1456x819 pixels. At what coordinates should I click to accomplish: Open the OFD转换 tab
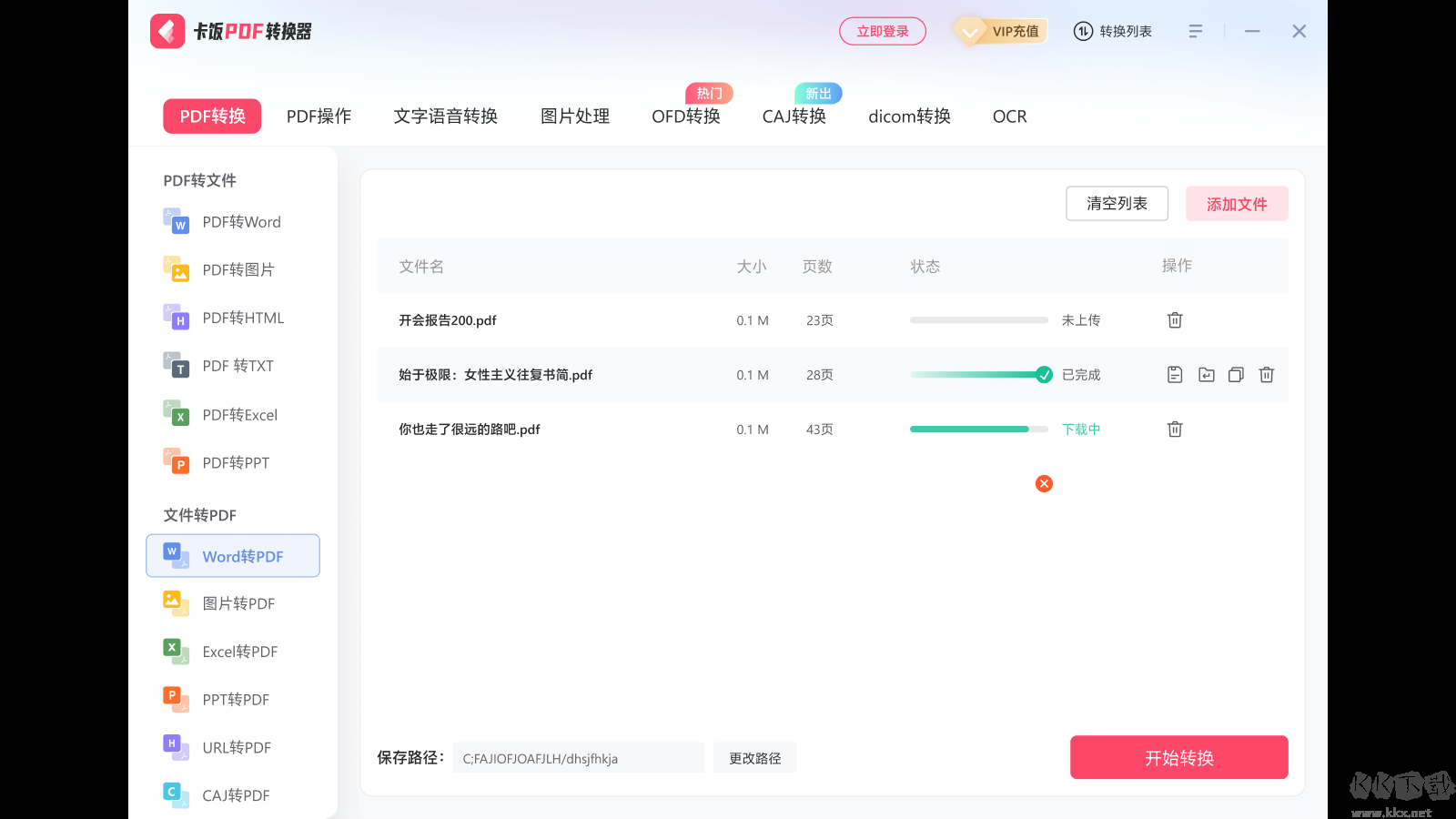click(685, 116)
